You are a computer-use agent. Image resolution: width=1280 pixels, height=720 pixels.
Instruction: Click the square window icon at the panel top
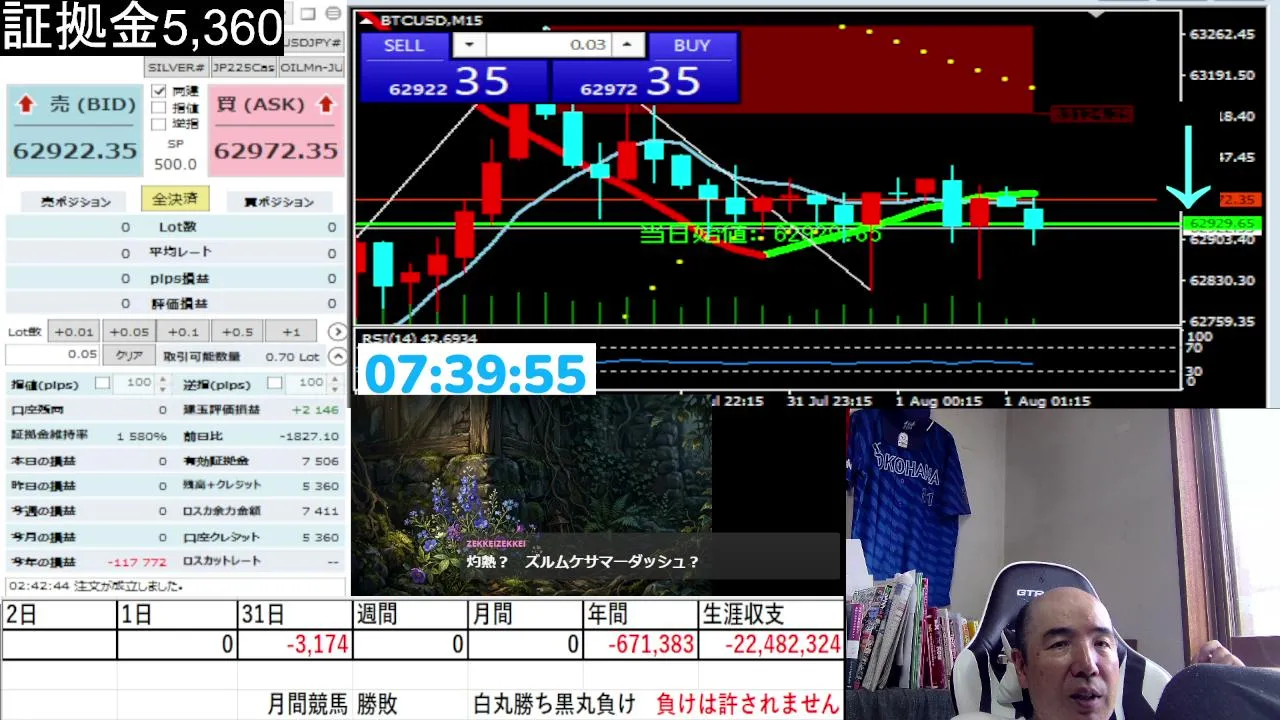point(308,14)
